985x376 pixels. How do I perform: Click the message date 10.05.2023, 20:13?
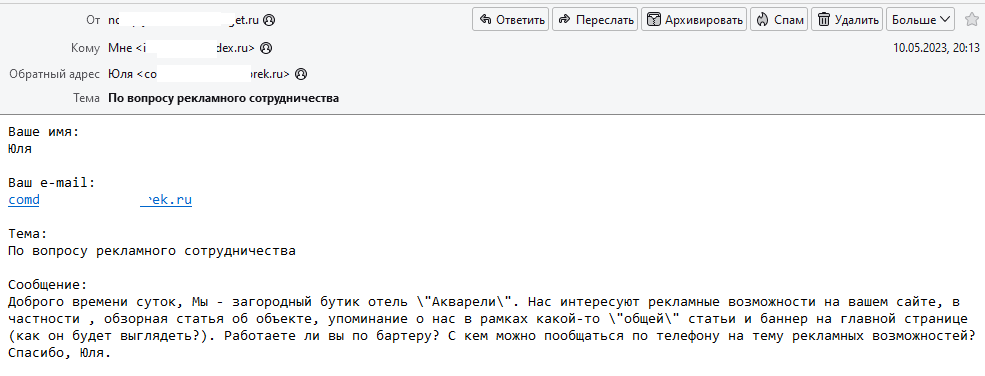pyautogui.click(x=936, y=48)
